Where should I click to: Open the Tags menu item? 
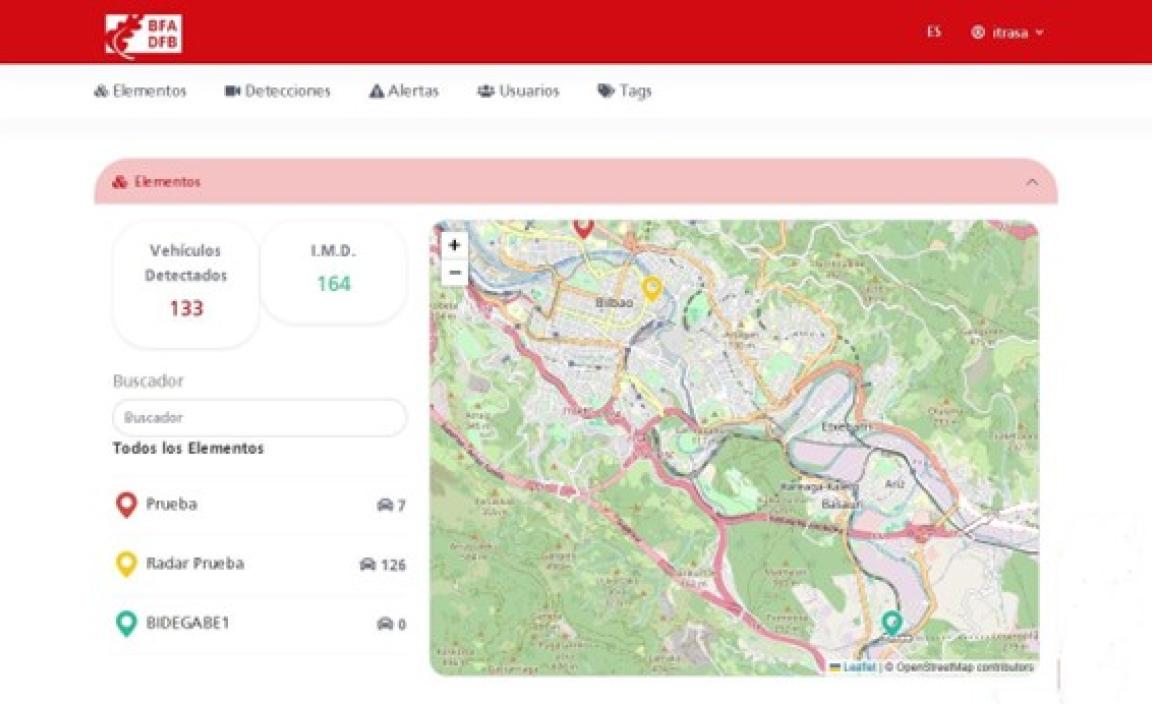click(625, 91)
